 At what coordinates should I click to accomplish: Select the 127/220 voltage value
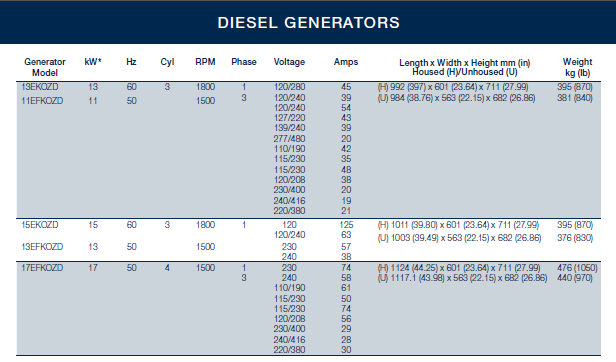point(290,118)
